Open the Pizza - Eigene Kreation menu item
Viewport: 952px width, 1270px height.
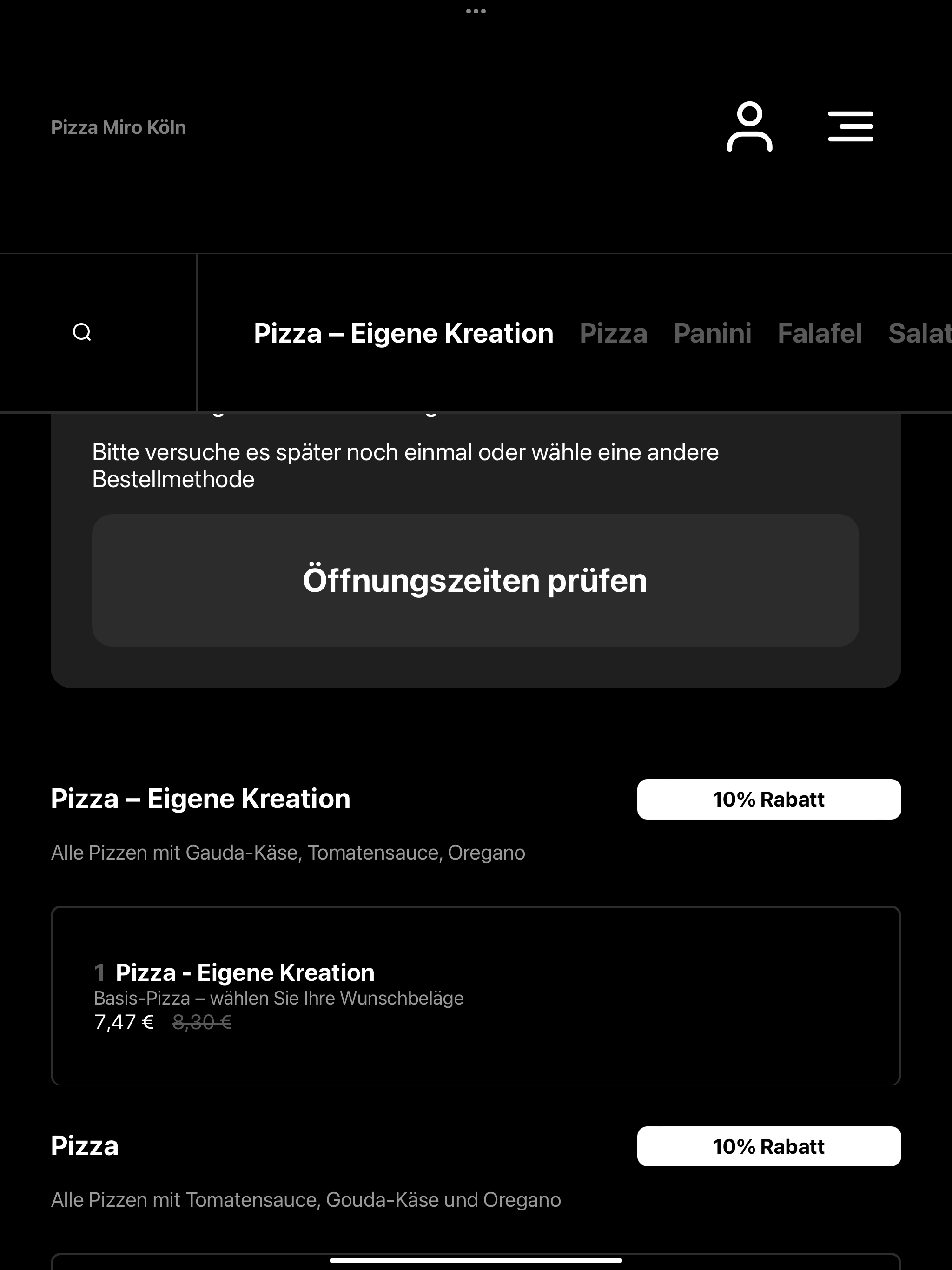476,996
